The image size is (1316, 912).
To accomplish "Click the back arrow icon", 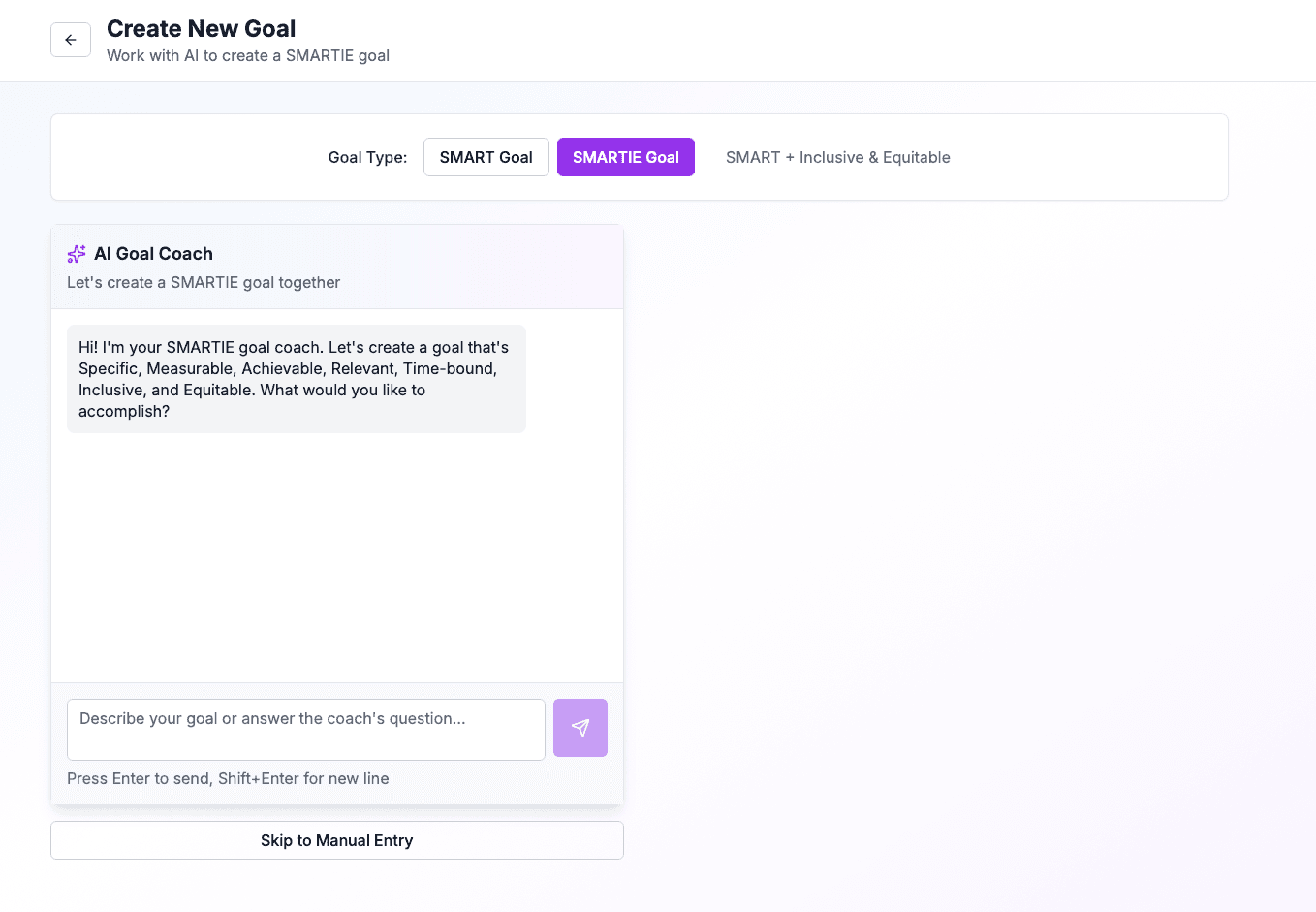I will point(70,40).
